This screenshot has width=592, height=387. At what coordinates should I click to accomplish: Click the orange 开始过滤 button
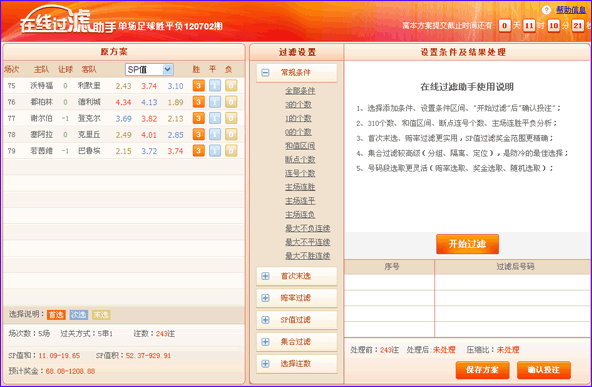[x=467, y=244]
